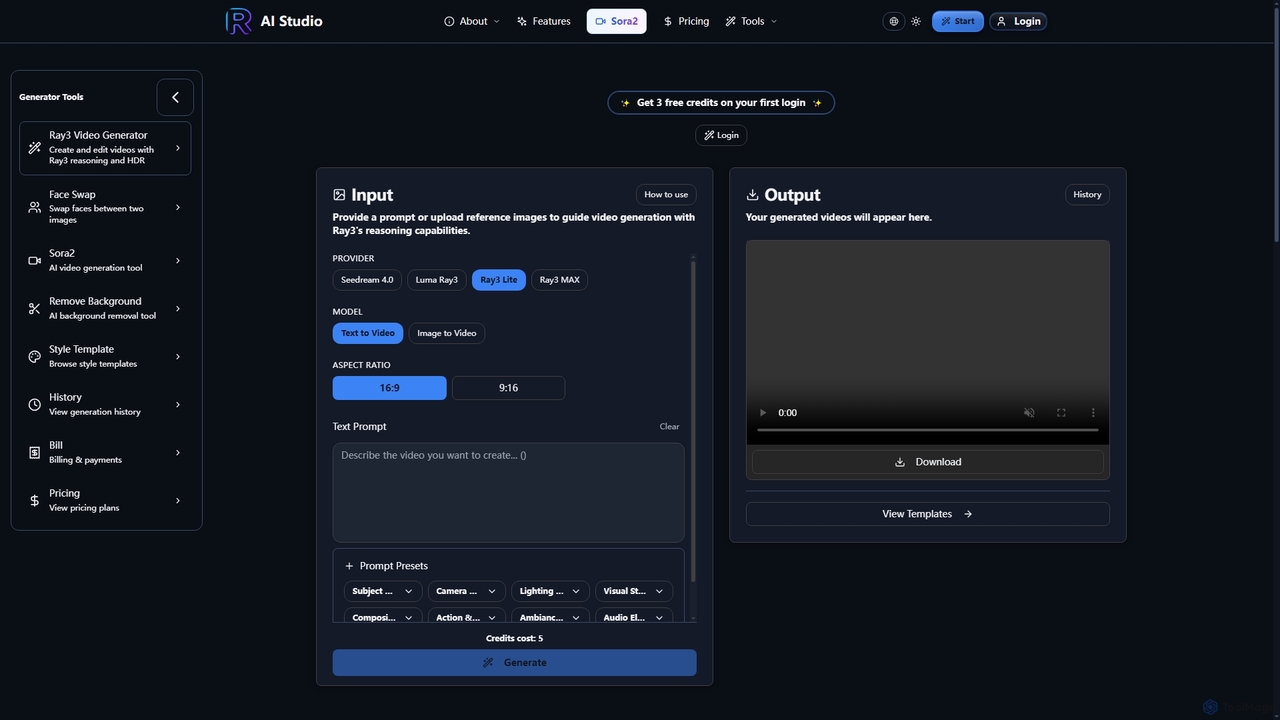The image size is (1280, 720).
Task: Open the Subject preset dropdown
Action: tap(383, 591)
